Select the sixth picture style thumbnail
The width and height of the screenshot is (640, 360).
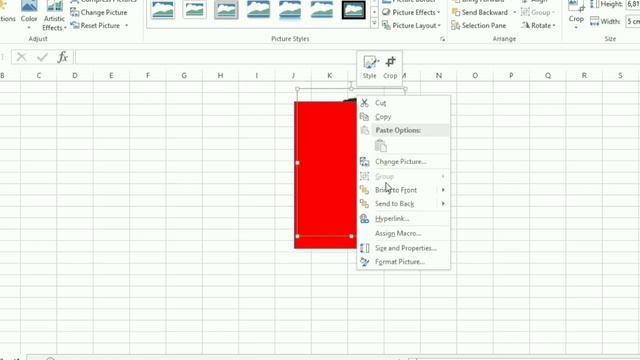coord(322,9)
